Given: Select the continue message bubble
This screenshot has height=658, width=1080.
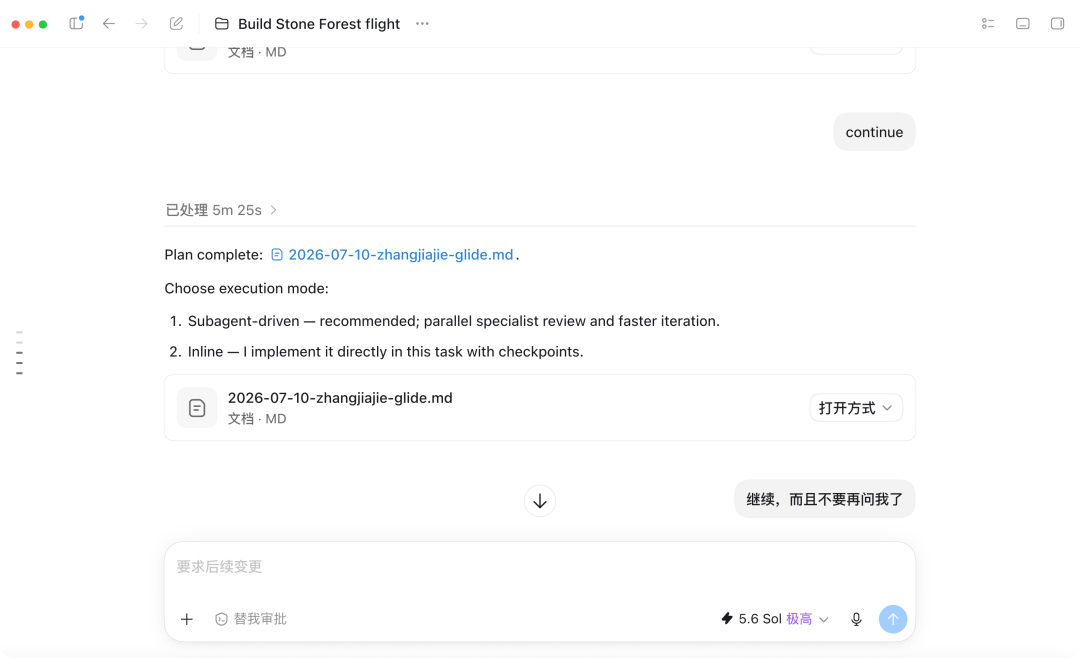Looking at the screenshot, I should coord(874,132).
